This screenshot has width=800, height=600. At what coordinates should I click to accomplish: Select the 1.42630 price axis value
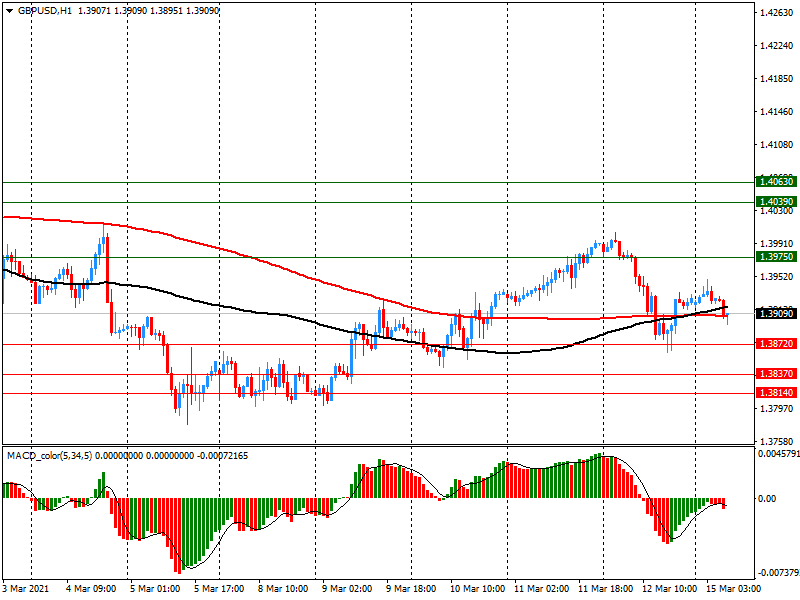click(777, 13)
